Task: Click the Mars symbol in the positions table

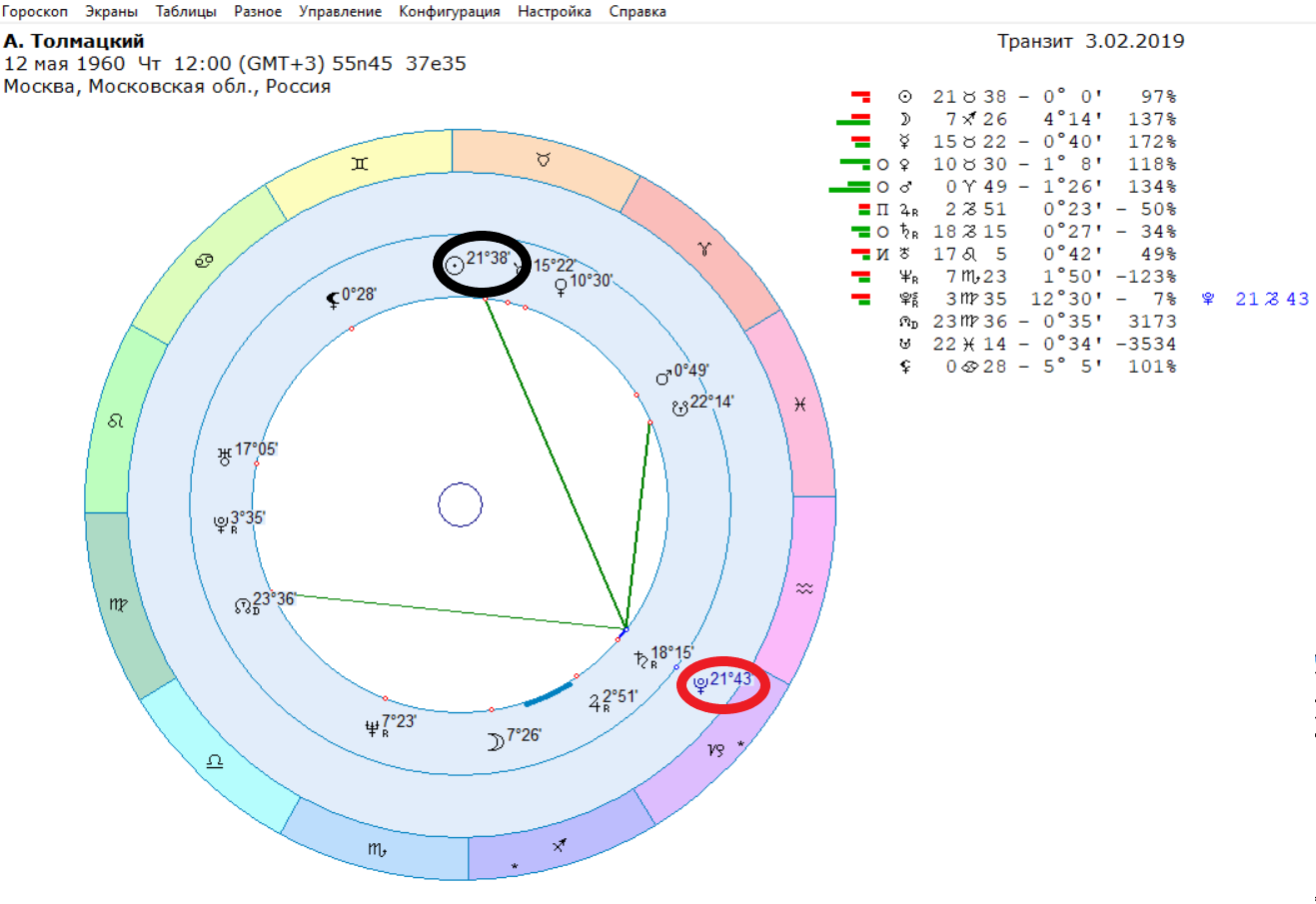Action: click(905, 187)
